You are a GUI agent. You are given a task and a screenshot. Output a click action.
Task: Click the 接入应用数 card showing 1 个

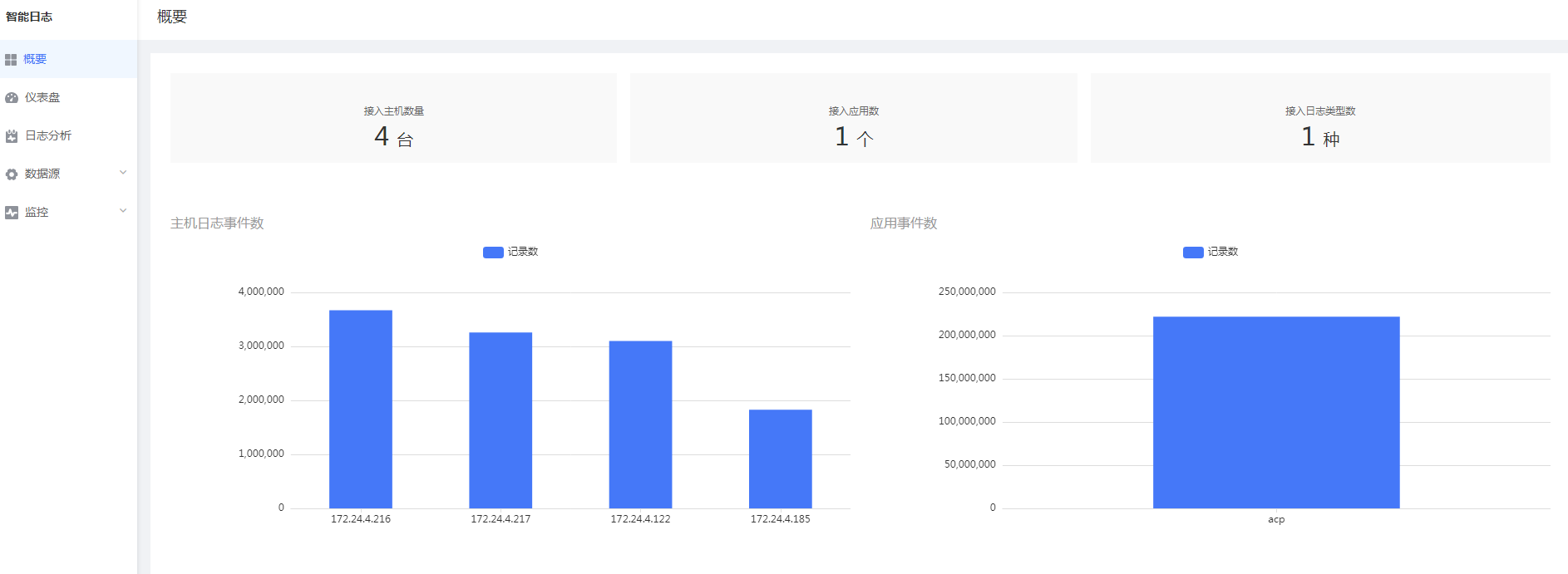[x=854, y=118]
